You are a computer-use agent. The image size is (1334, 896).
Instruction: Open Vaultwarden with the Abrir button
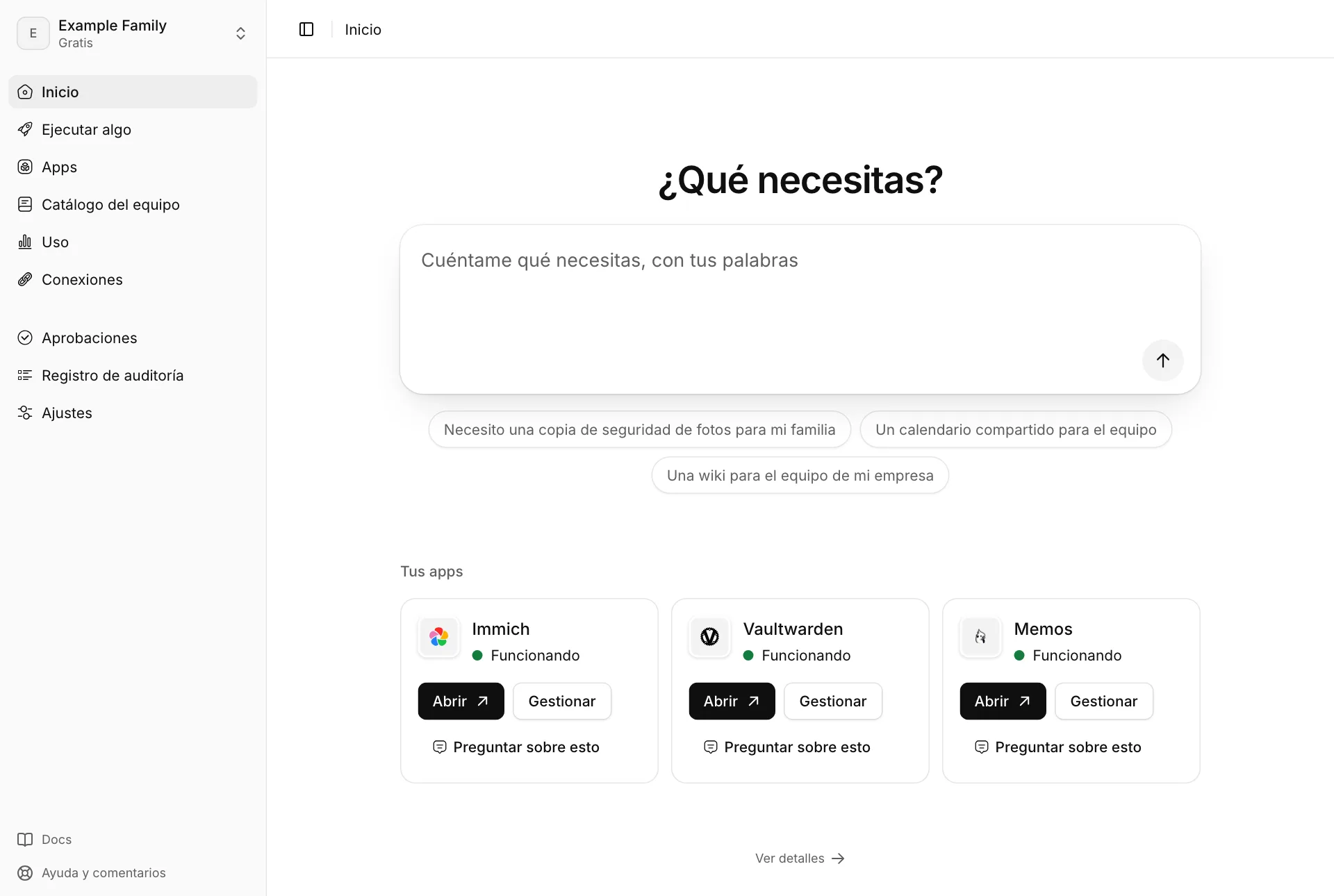732,701
